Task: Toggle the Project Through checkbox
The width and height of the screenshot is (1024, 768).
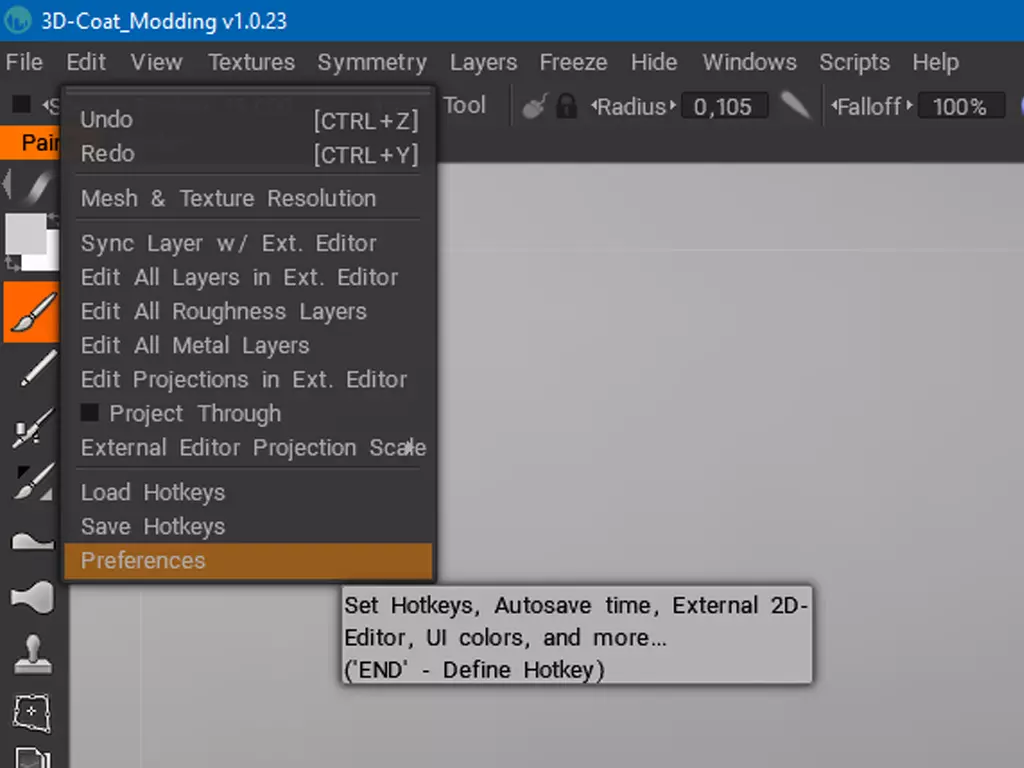Action: click(x=89, y=413)
